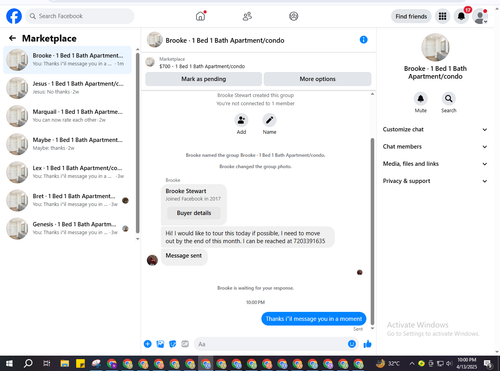Viewport: 500px width, 371px height.
Task: Expand Customize chat section
Action: 435,129
